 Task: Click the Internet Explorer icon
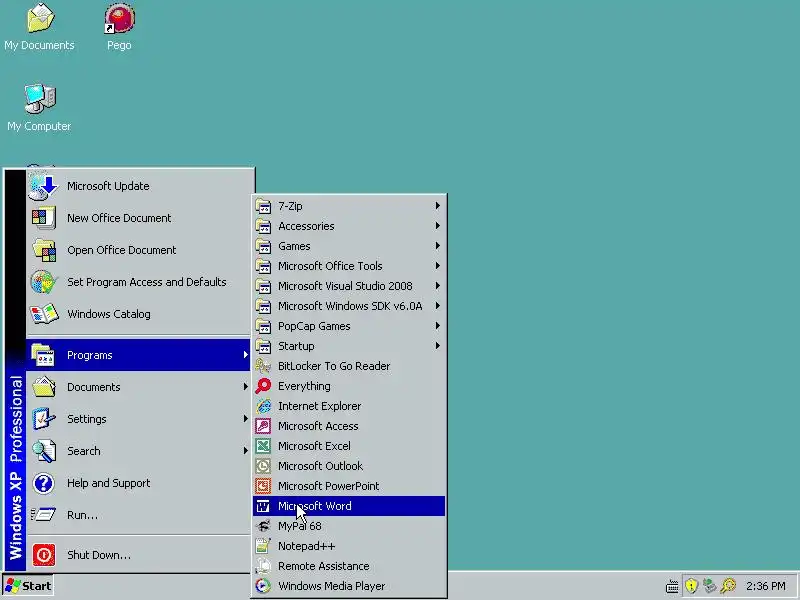[263, 406]
